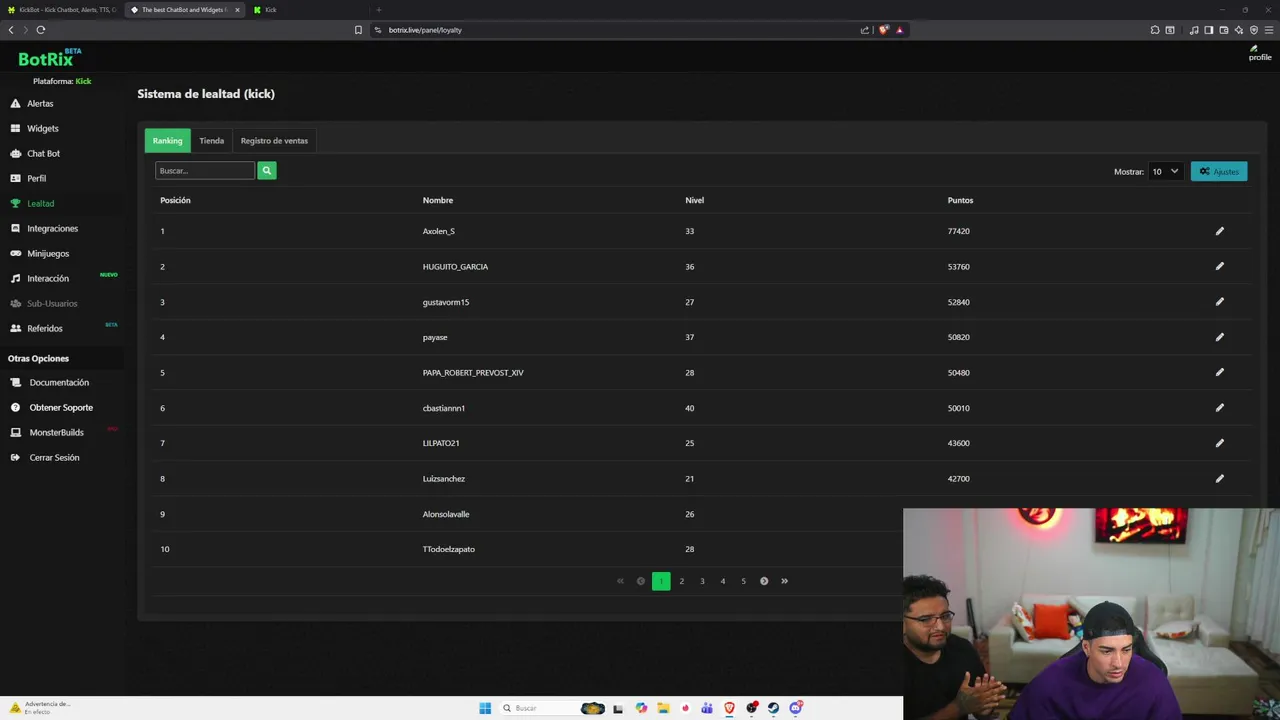Click the pencil icon for payase
This screenshot has height=720, width=1280.
tap(1219, 337)
